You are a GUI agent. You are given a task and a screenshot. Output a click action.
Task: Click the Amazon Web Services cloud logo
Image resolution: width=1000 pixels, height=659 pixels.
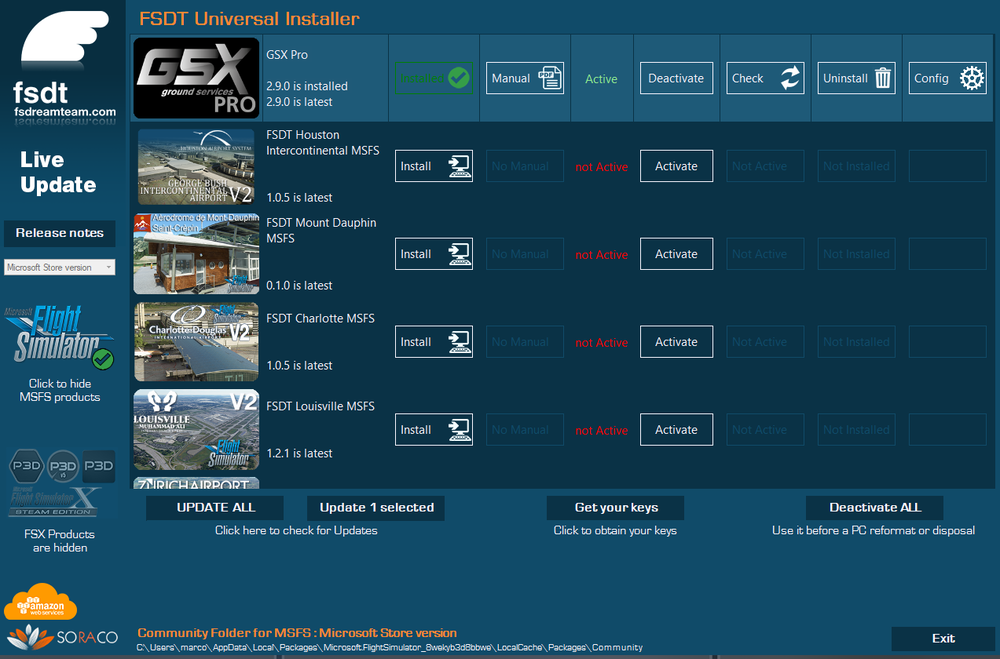(x=40, y=603)
